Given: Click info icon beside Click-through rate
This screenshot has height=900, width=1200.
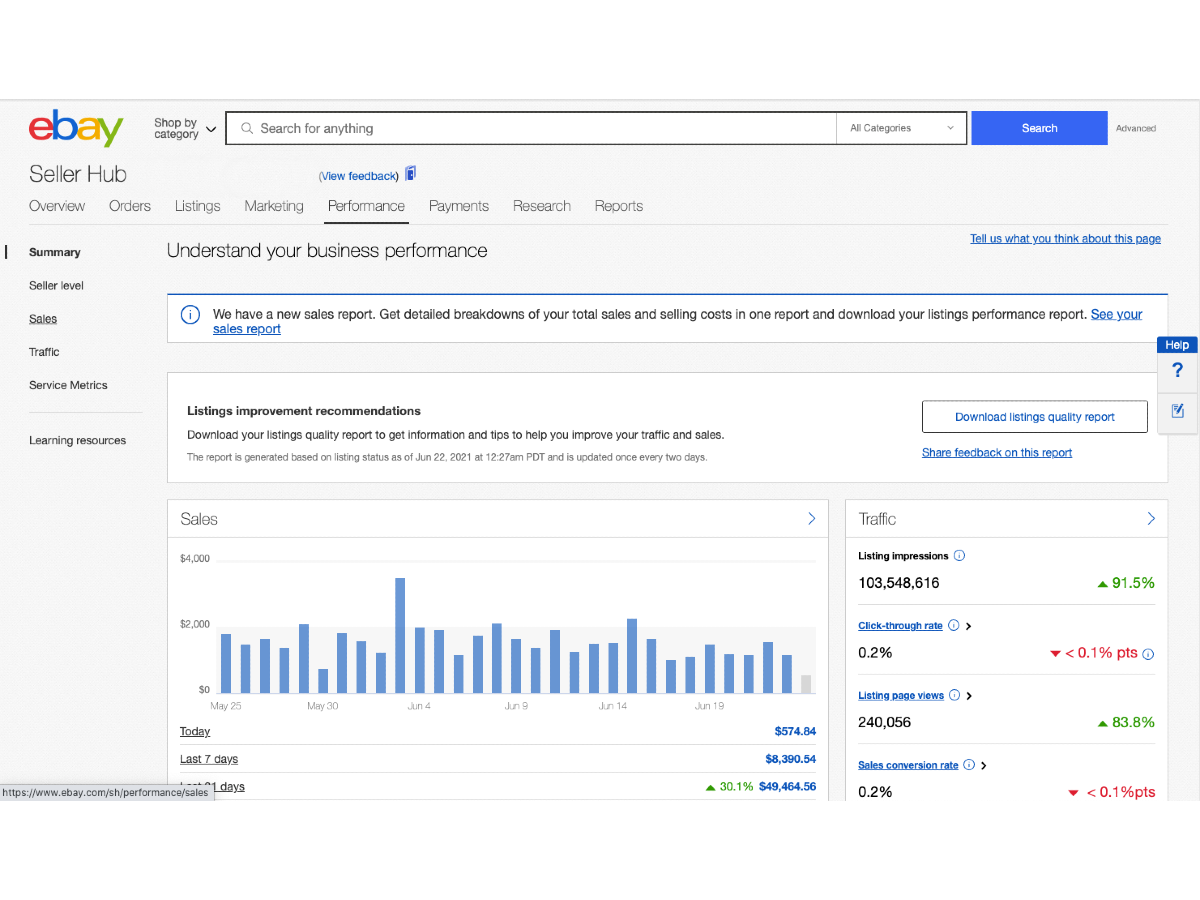Looking at the screenshot, I should 953,626.
